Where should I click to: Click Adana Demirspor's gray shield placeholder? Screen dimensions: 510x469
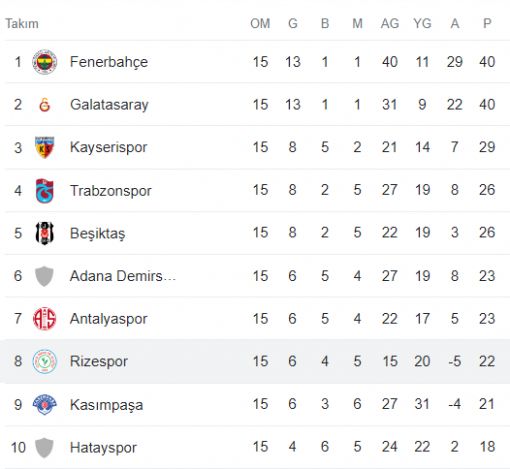(x=44, y=276)
